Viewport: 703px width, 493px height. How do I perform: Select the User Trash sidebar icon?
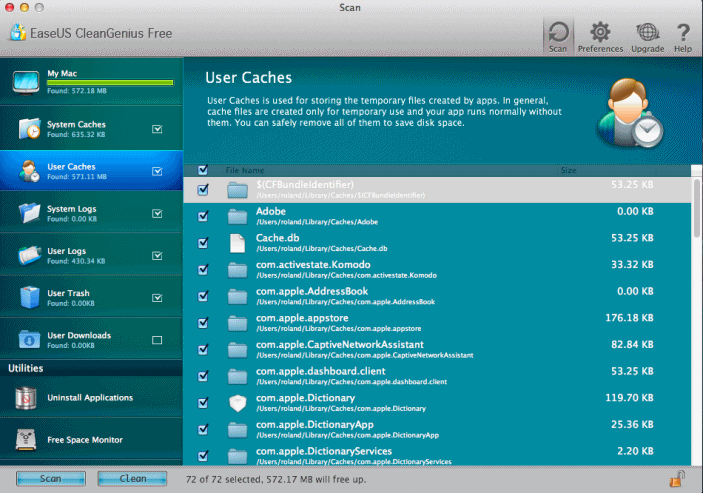[x=29, y=297]
